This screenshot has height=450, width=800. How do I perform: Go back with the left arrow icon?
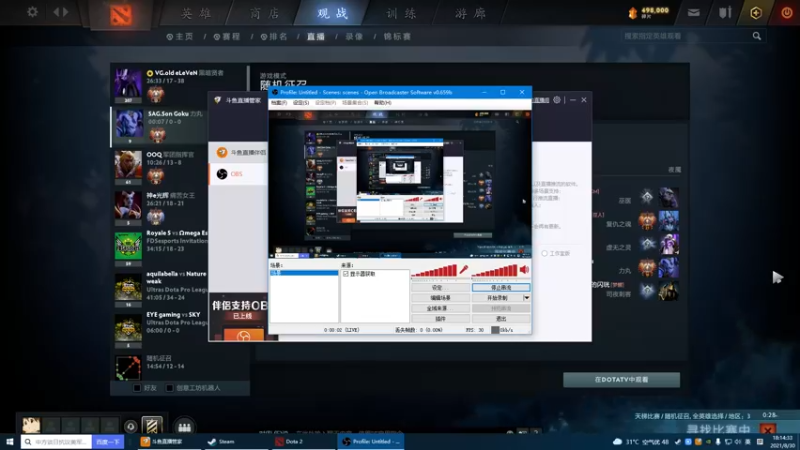point(57,12)
